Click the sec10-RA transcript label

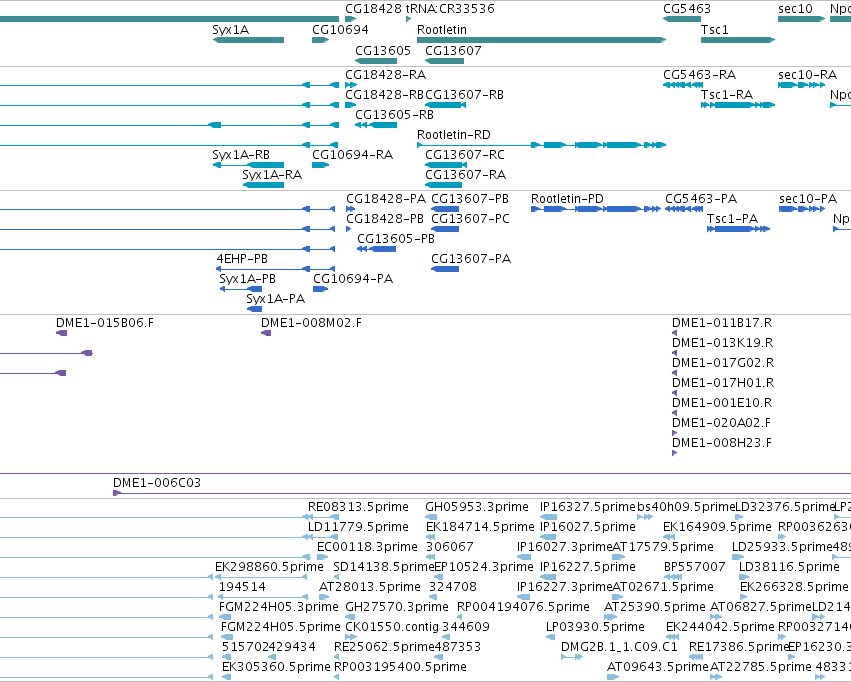point(807,74)
